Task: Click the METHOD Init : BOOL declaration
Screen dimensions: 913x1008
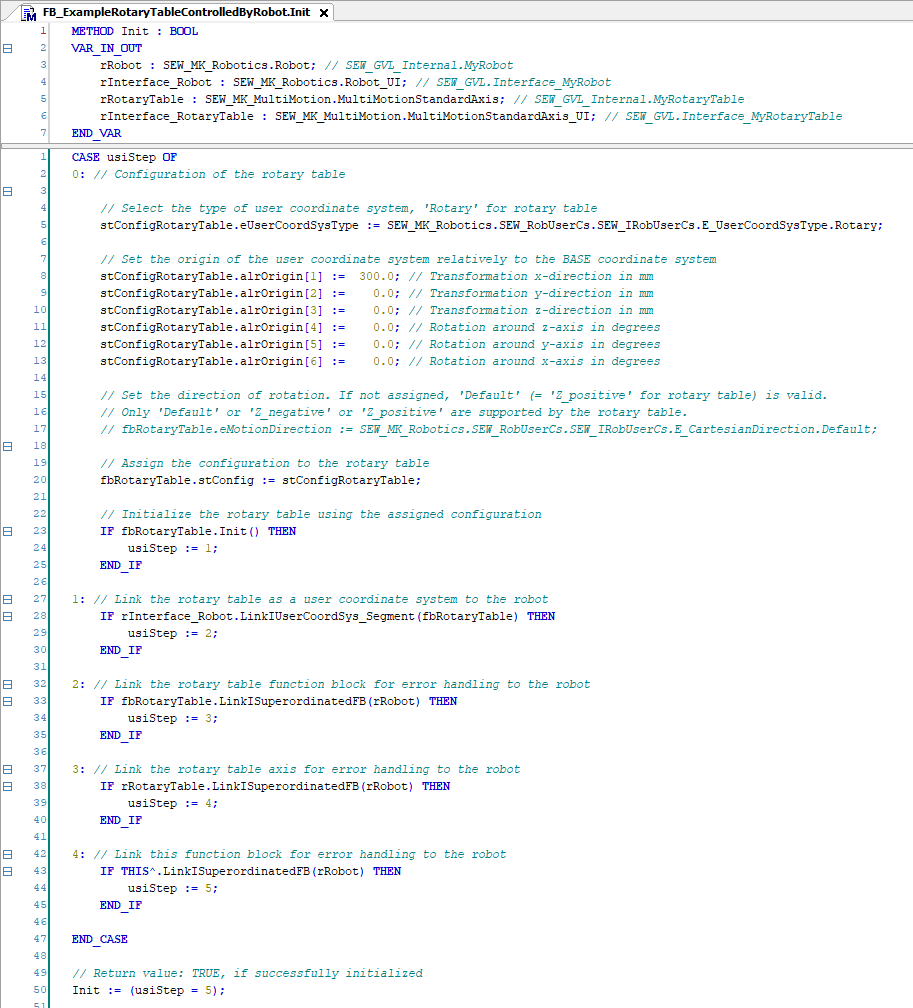Action: coord(134,31)
